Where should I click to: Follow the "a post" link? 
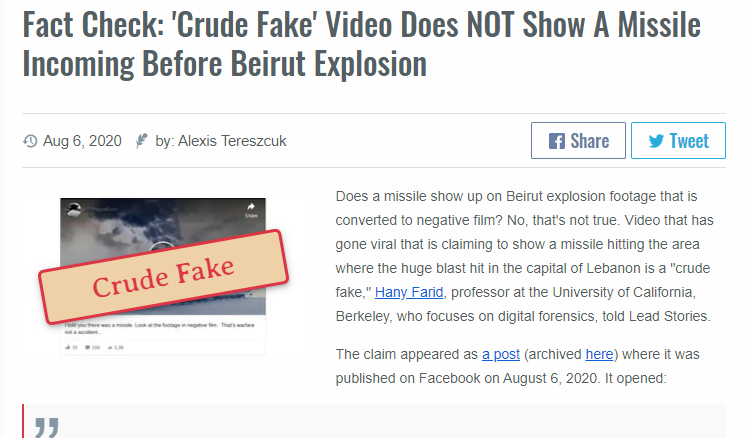coord(500,354)
